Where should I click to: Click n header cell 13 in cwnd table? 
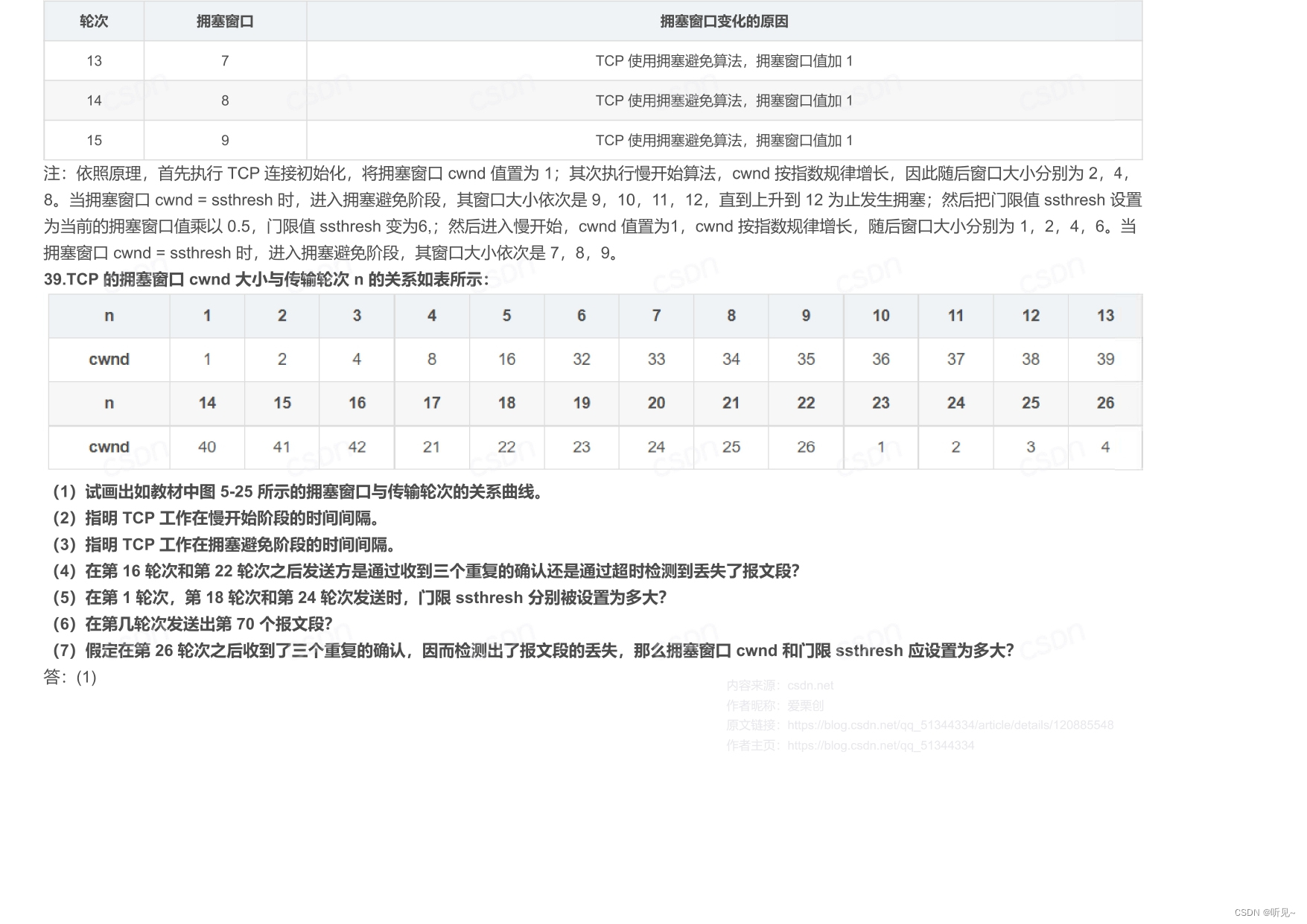[x=1105, y=316]
